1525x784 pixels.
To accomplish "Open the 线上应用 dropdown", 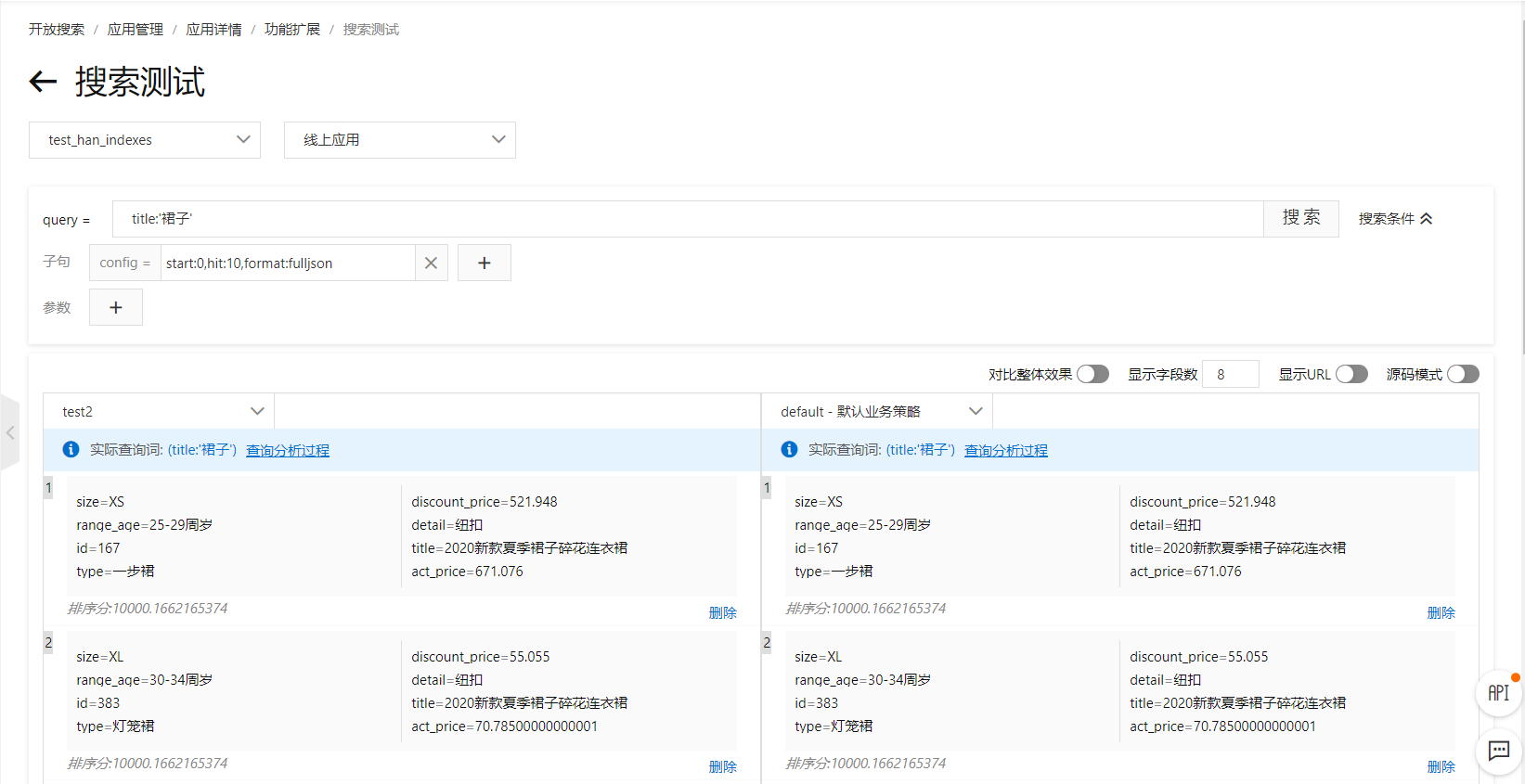I will (x=400, y=140).
